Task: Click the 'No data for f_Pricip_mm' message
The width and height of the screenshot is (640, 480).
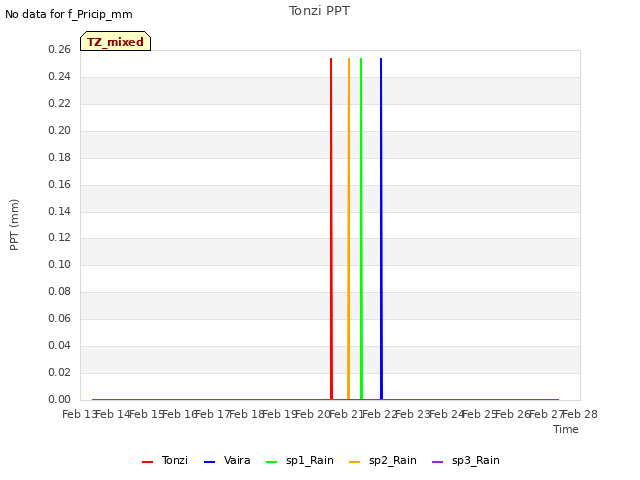Action: click(69, 14)
